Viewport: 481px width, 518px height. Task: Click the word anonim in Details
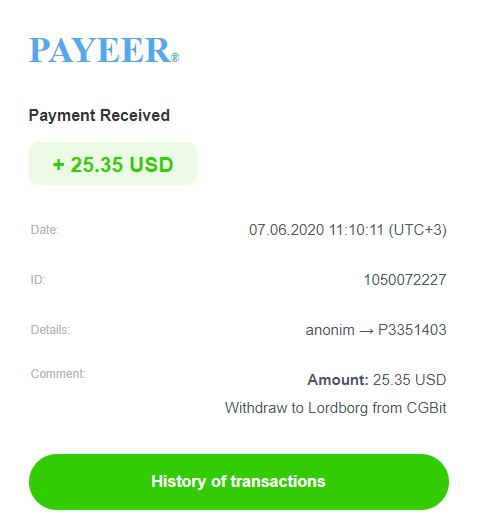[x=330, y=330]
